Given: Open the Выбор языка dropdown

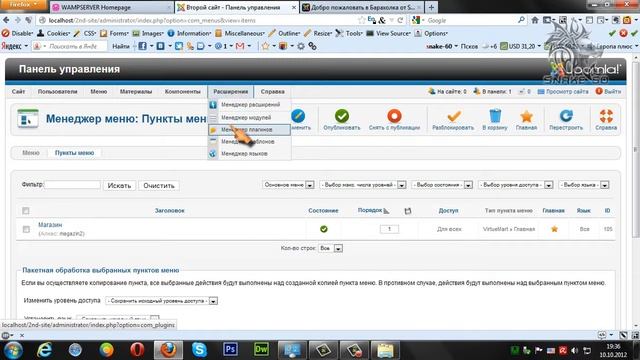Looking at the screenshot, I should (x=584, y=185).
